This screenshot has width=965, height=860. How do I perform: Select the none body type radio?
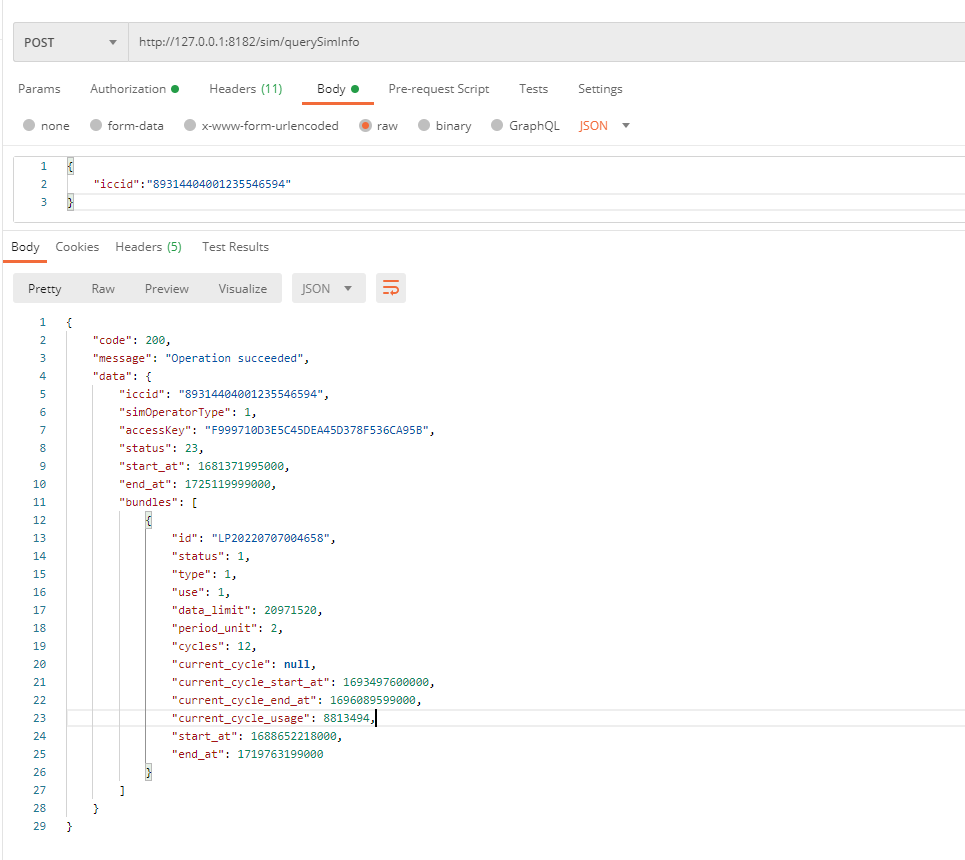[x=30, y=126]
